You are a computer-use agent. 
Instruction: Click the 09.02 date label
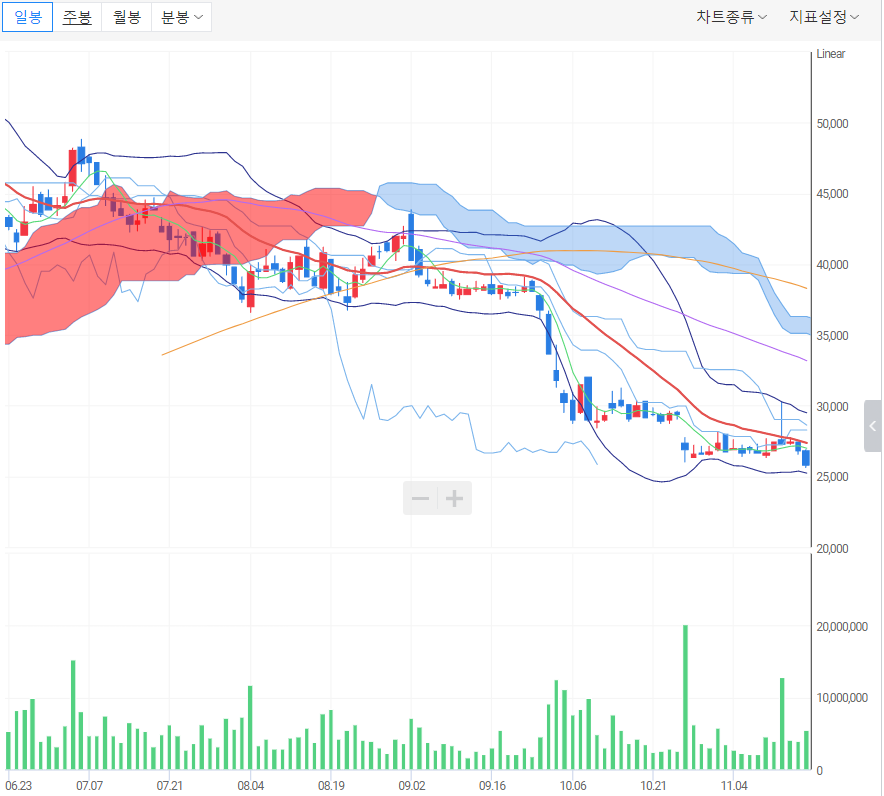412,785
